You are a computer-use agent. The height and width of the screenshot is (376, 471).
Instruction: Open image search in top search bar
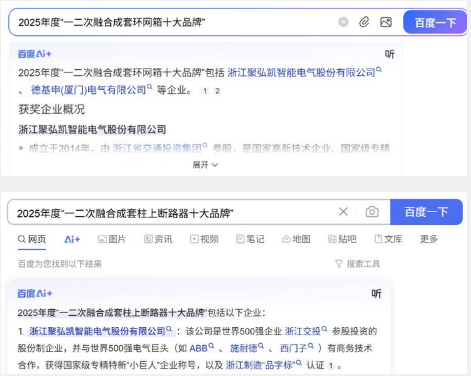point(386,22)
